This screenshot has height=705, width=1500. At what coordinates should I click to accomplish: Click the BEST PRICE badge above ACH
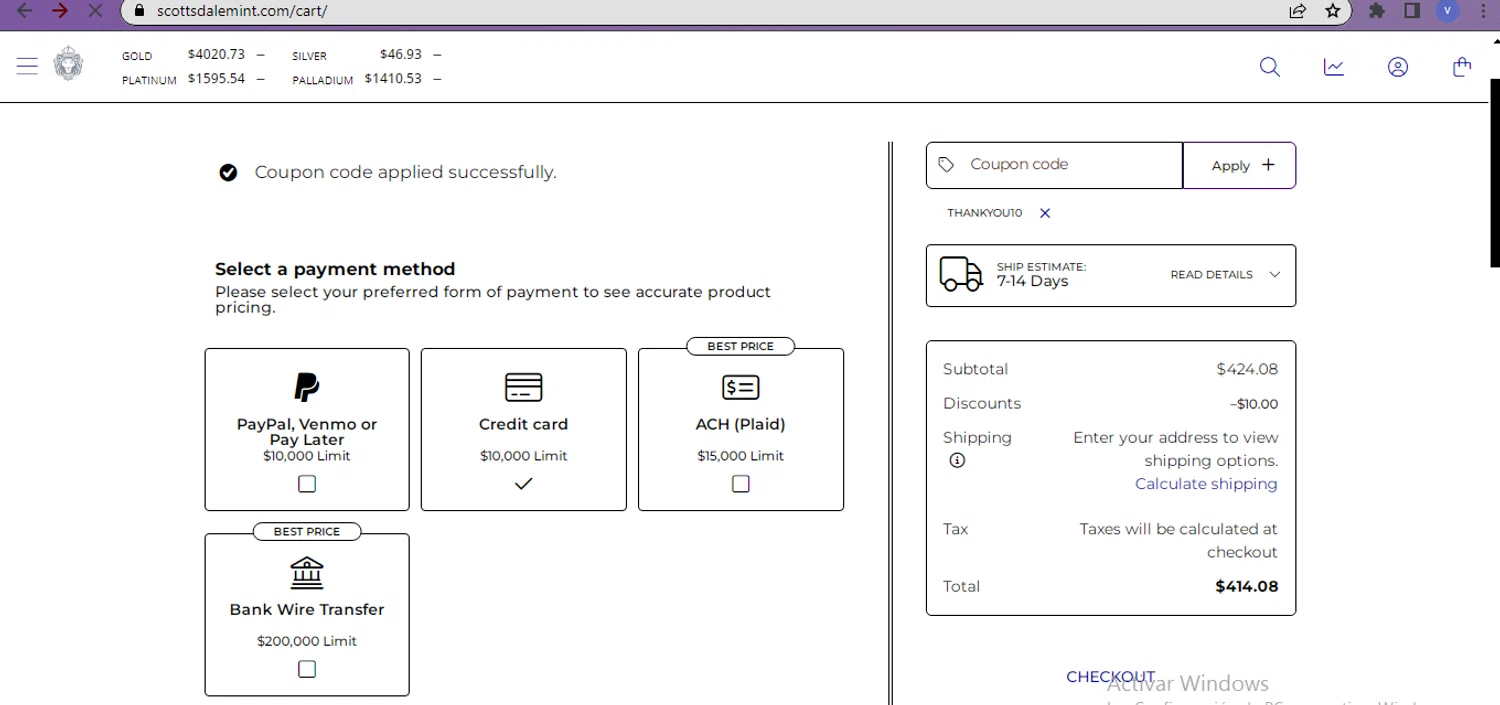[x=740, y=346]
